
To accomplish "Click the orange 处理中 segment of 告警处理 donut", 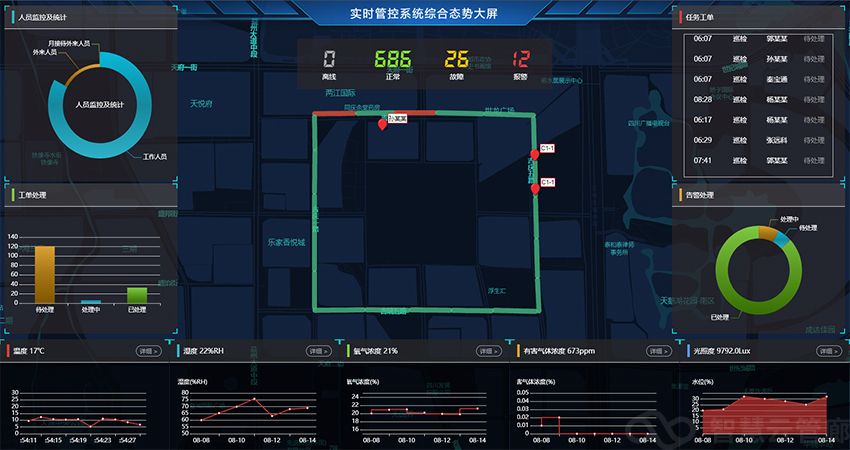I will point(767,233).
